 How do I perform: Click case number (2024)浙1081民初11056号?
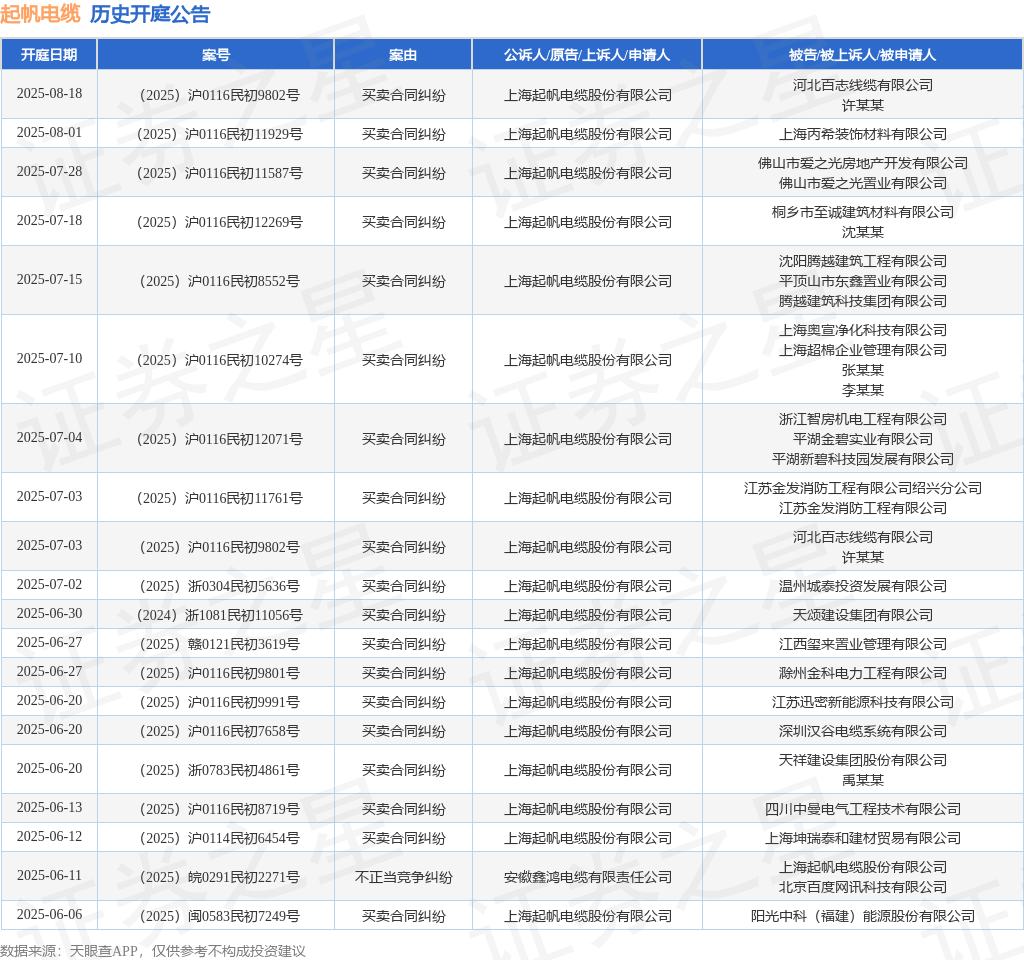pyautogui.click(x=219, y=615)
